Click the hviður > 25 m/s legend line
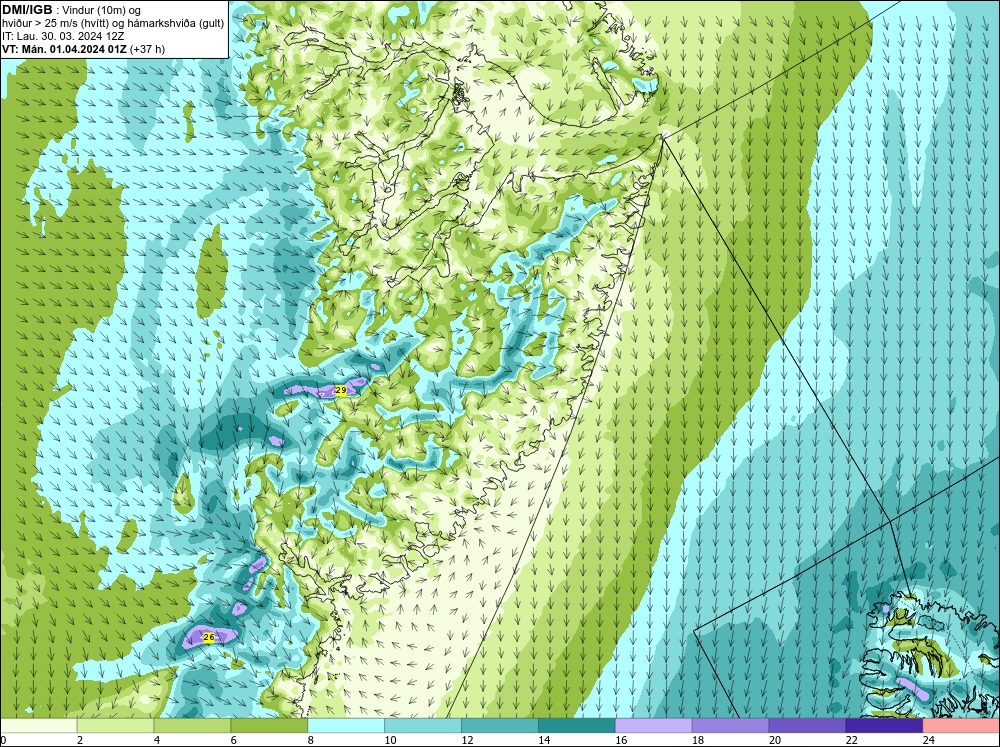Viewport: 1000px width, 747px height. pyautogui.click(x=113, y=23)
